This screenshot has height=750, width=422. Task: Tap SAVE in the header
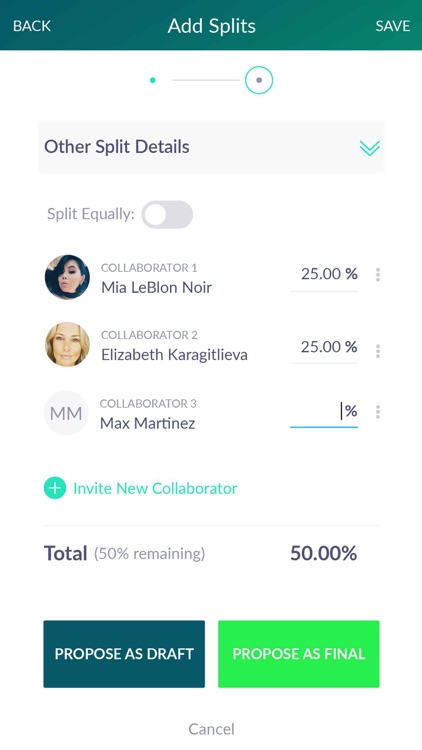click(x=392, y=26)
